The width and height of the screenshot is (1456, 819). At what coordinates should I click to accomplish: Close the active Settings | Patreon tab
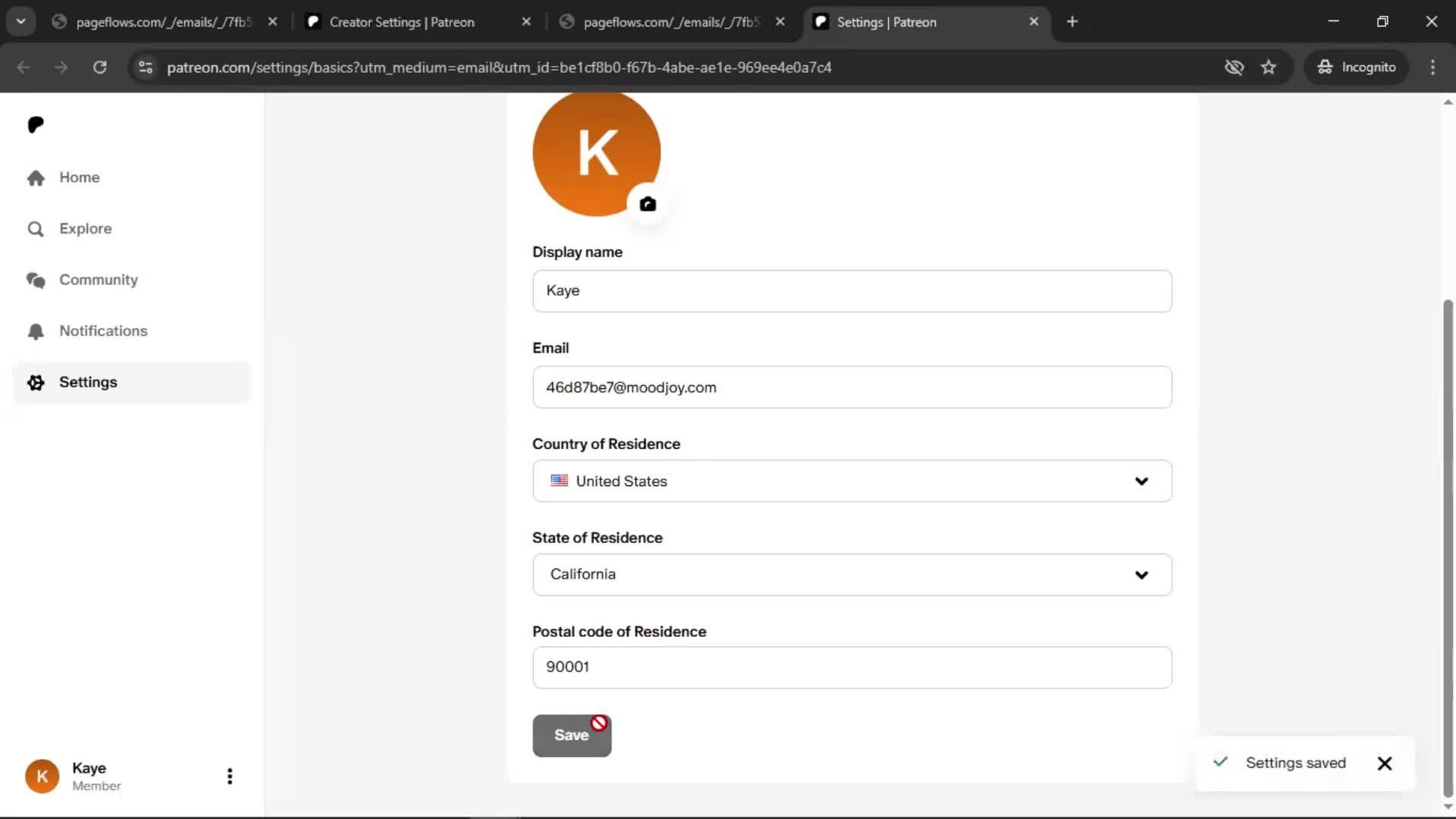click(1034, 22)
